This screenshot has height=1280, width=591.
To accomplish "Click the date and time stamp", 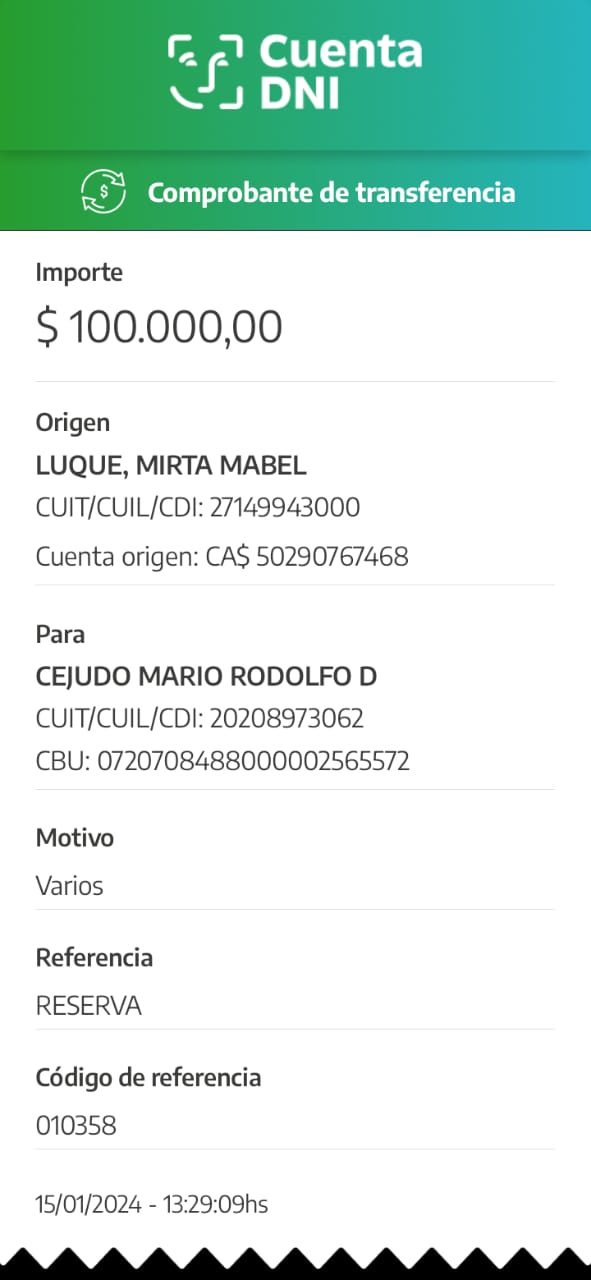I will pos(152,1205).
